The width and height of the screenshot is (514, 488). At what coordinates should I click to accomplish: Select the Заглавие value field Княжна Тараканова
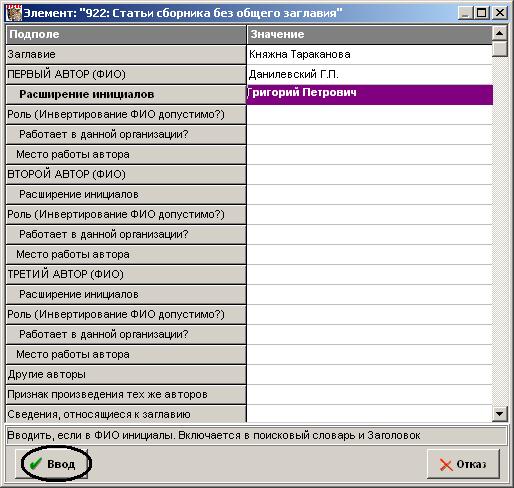pos(369,54)
